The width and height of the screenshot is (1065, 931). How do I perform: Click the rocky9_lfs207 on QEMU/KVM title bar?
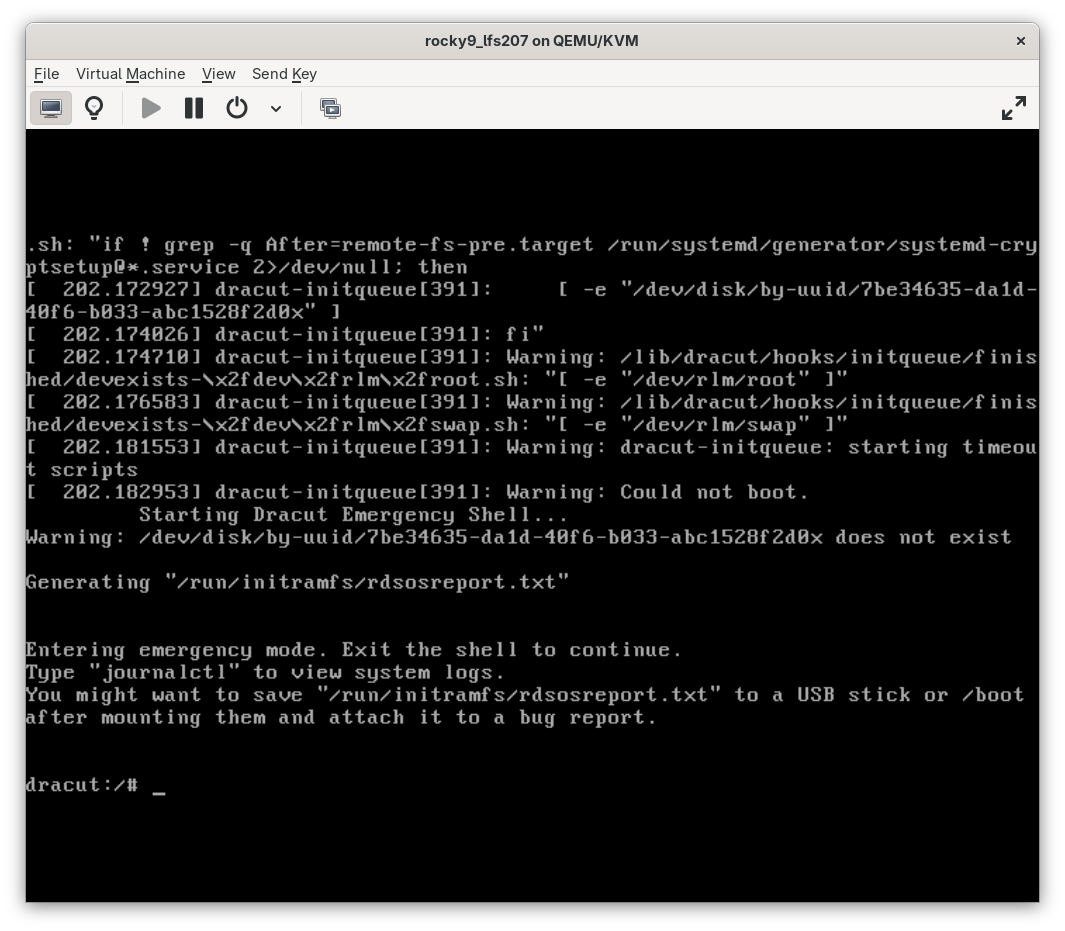pyautogui.click(x=531, y=41)
